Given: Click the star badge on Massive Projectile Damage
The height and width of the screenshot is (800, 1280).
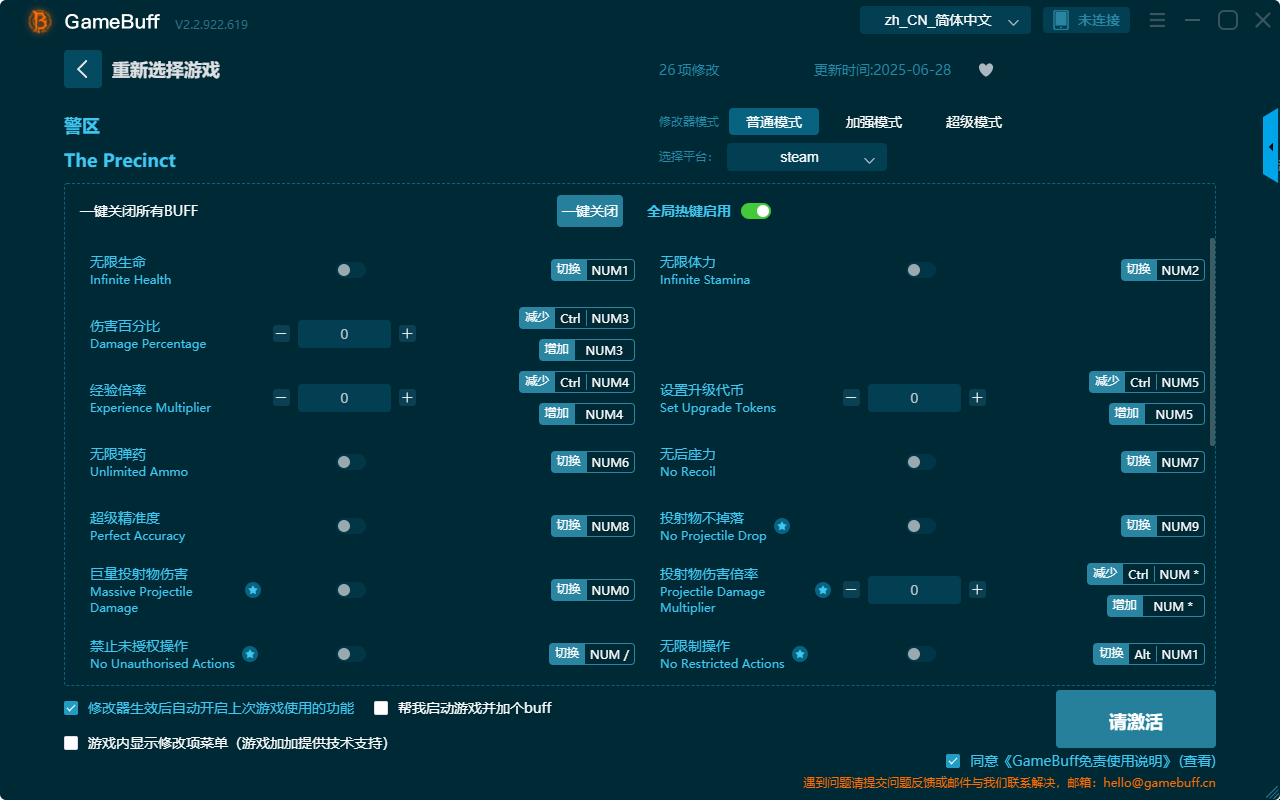Looking at the screenshot, I should pyautogui.click(x=253, y=591).
